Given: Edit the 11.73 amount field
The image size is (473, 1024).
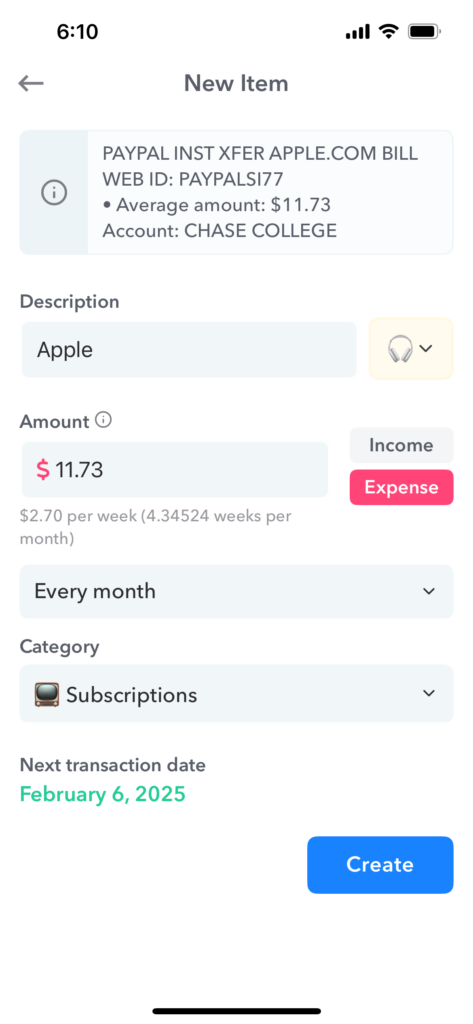Looking at the screenshot, I should (x=174, y=470).
